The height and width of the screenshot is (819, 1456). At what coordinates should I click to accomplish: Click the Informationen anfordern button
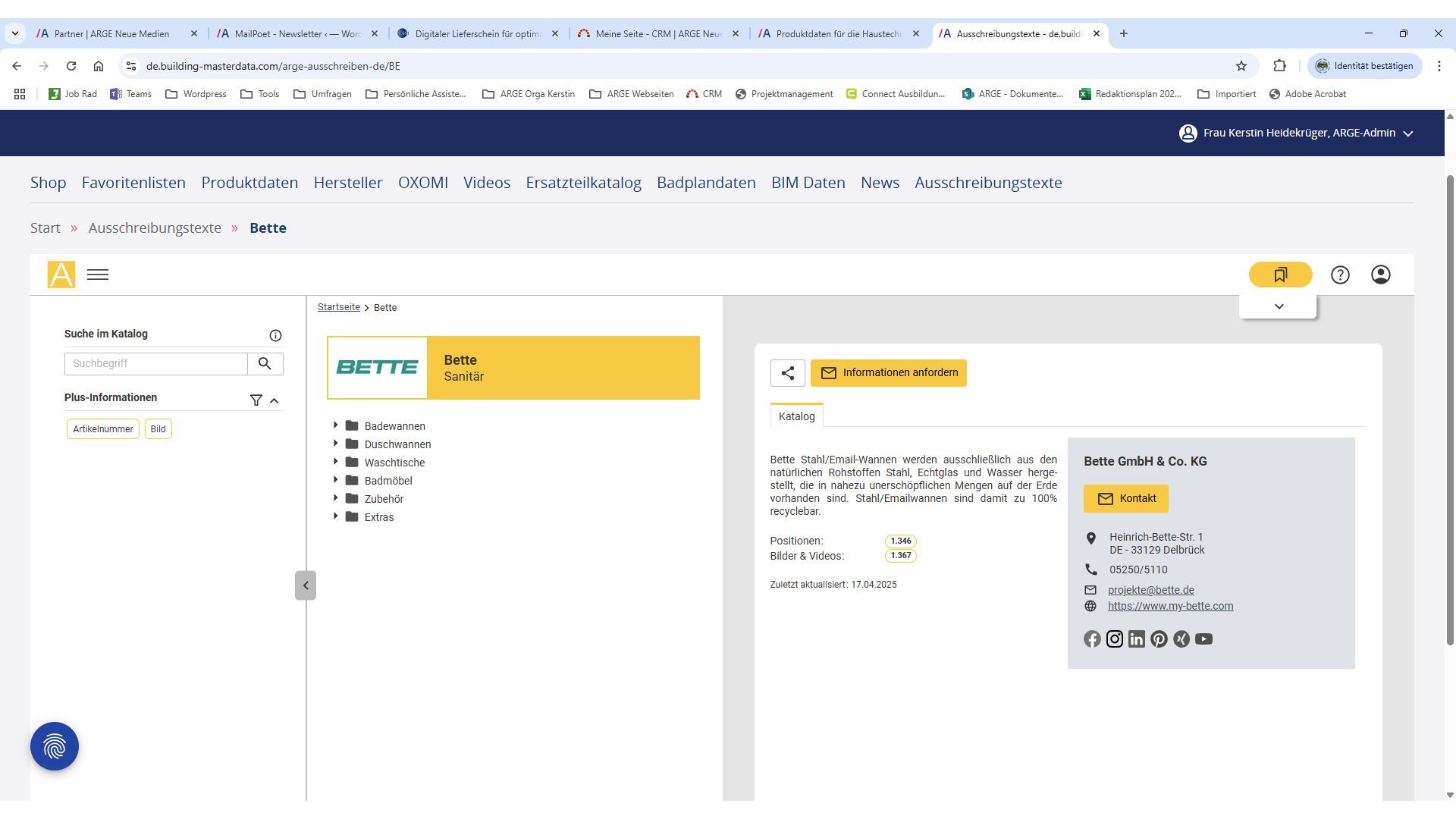(888, 372)
